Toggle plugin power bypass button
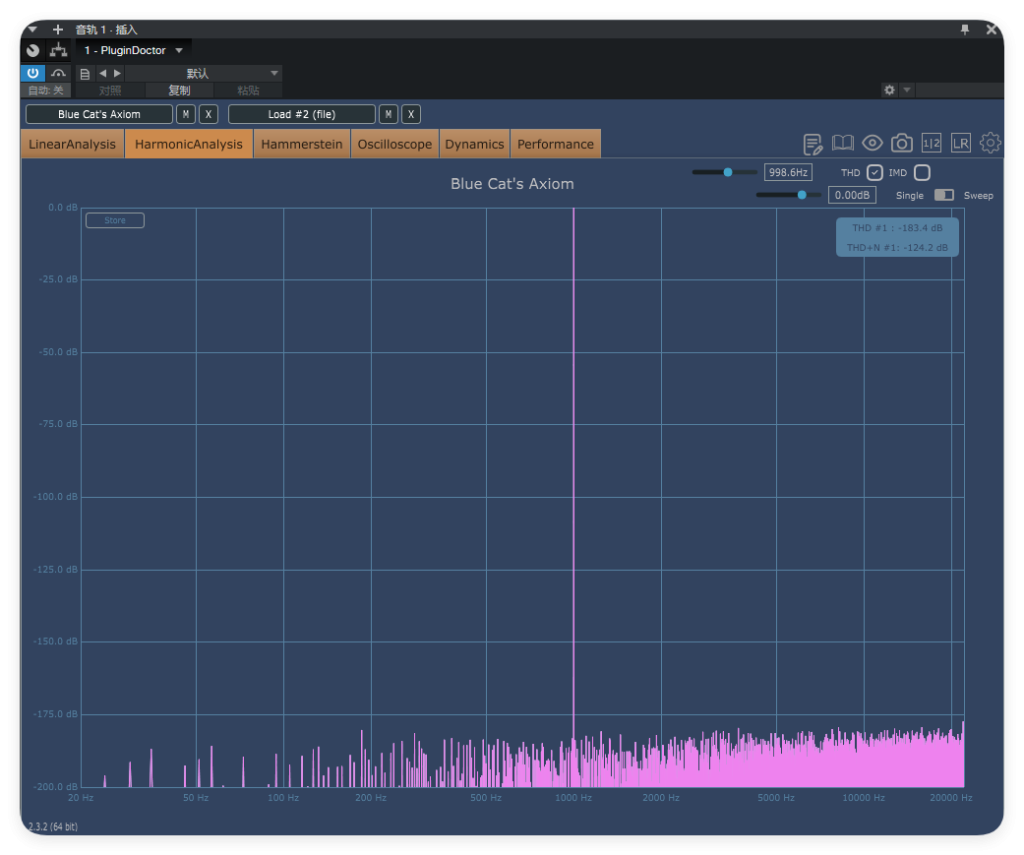Image resolution: width=1024 pixels, height=855 pixels. [33, 73]
